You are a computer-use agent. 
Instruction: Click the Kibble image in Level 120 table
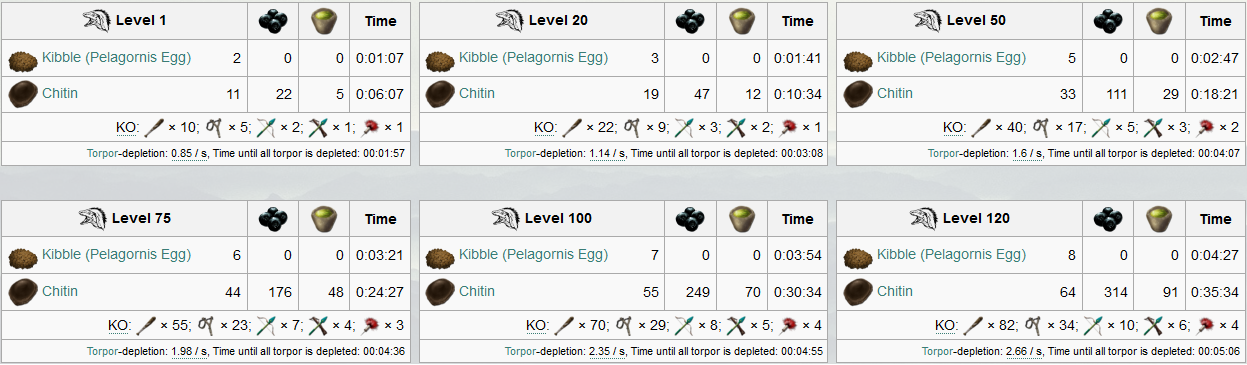pos(858,258)
